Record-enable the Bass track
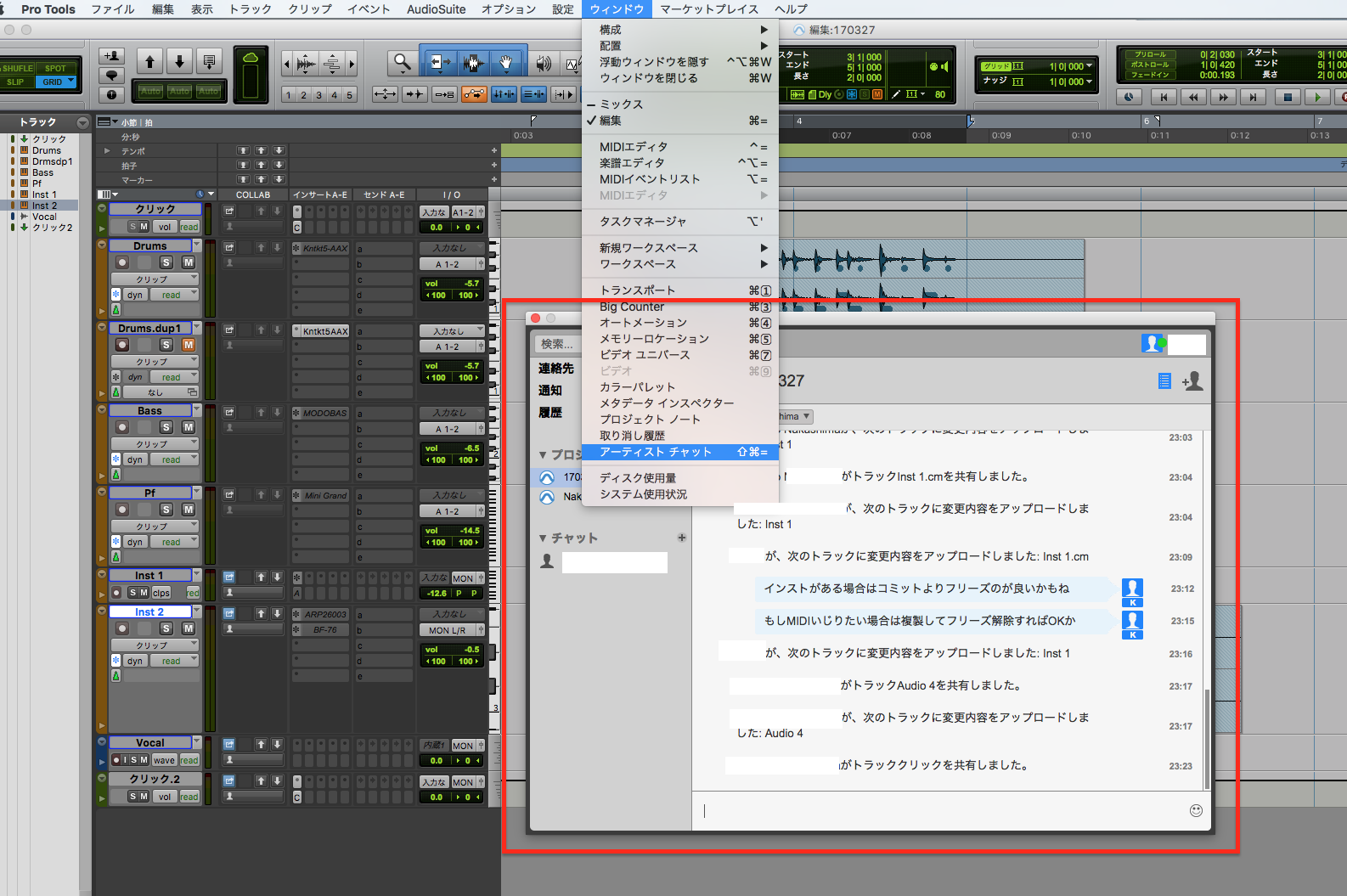Screen dimensions: 1347x896 122,427
